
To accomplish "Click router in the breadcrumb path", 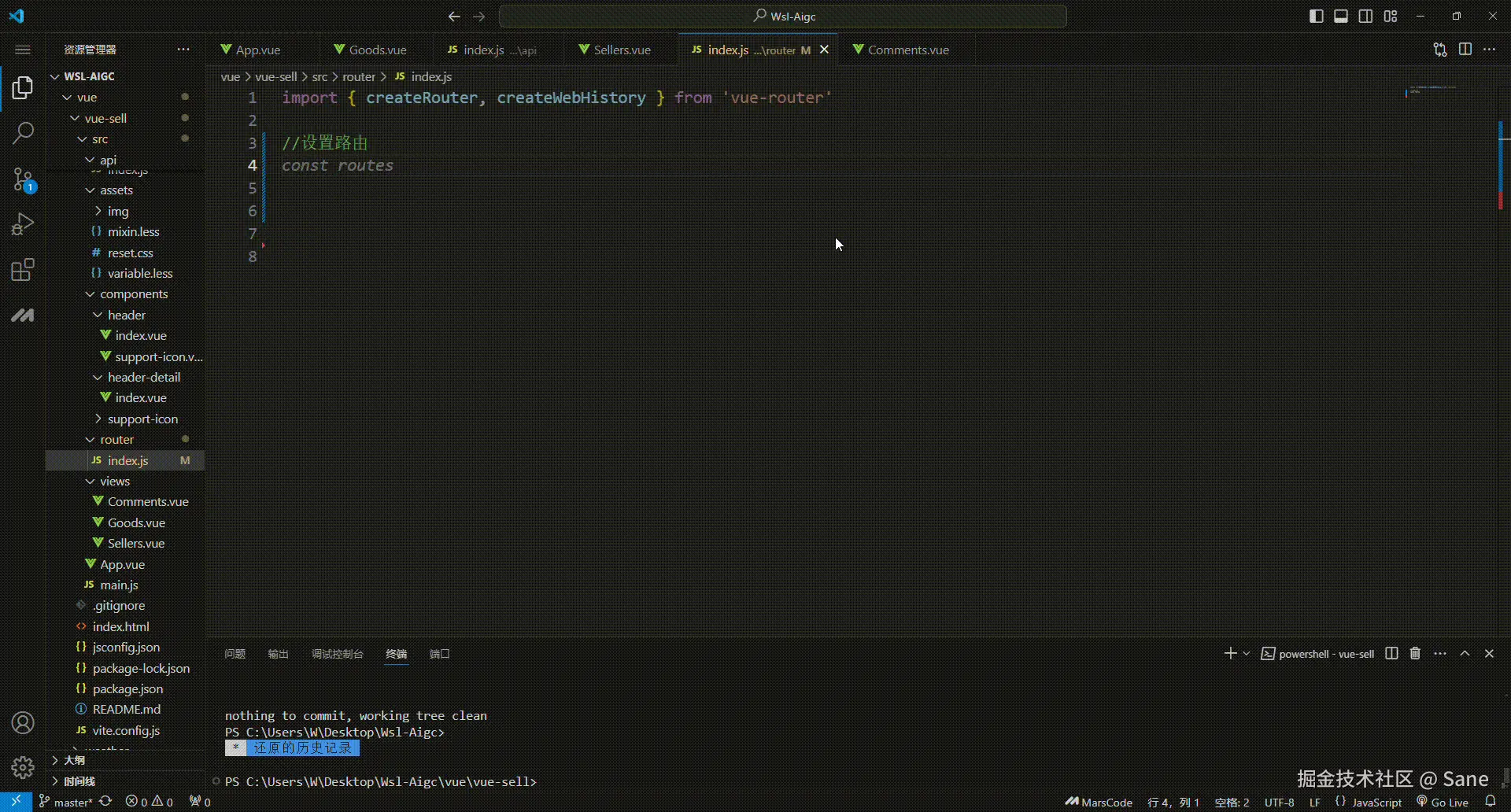I will pyautogui.click(x=360, y=76).
